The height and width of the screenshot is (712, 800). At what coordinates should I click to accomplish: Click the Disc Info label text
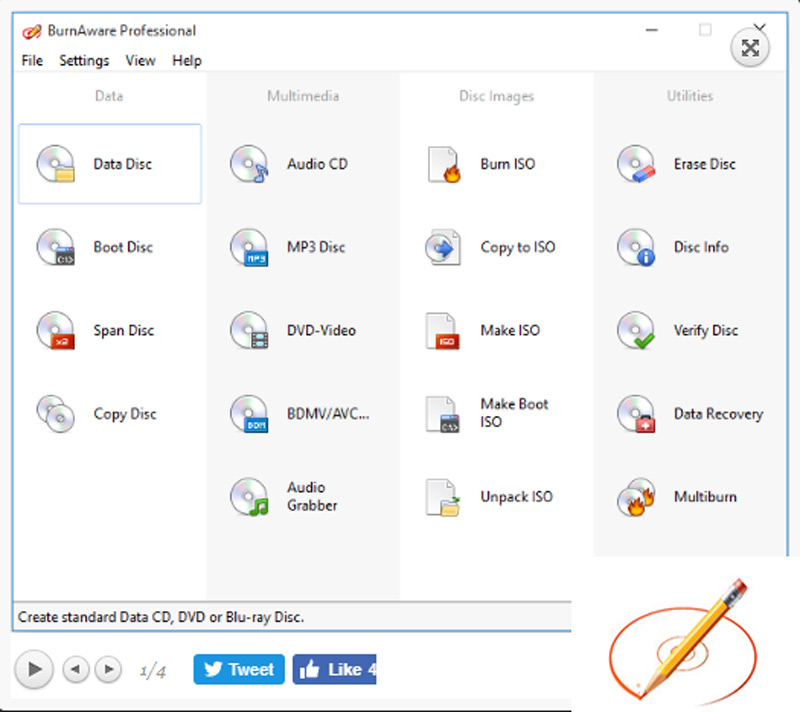701,247
